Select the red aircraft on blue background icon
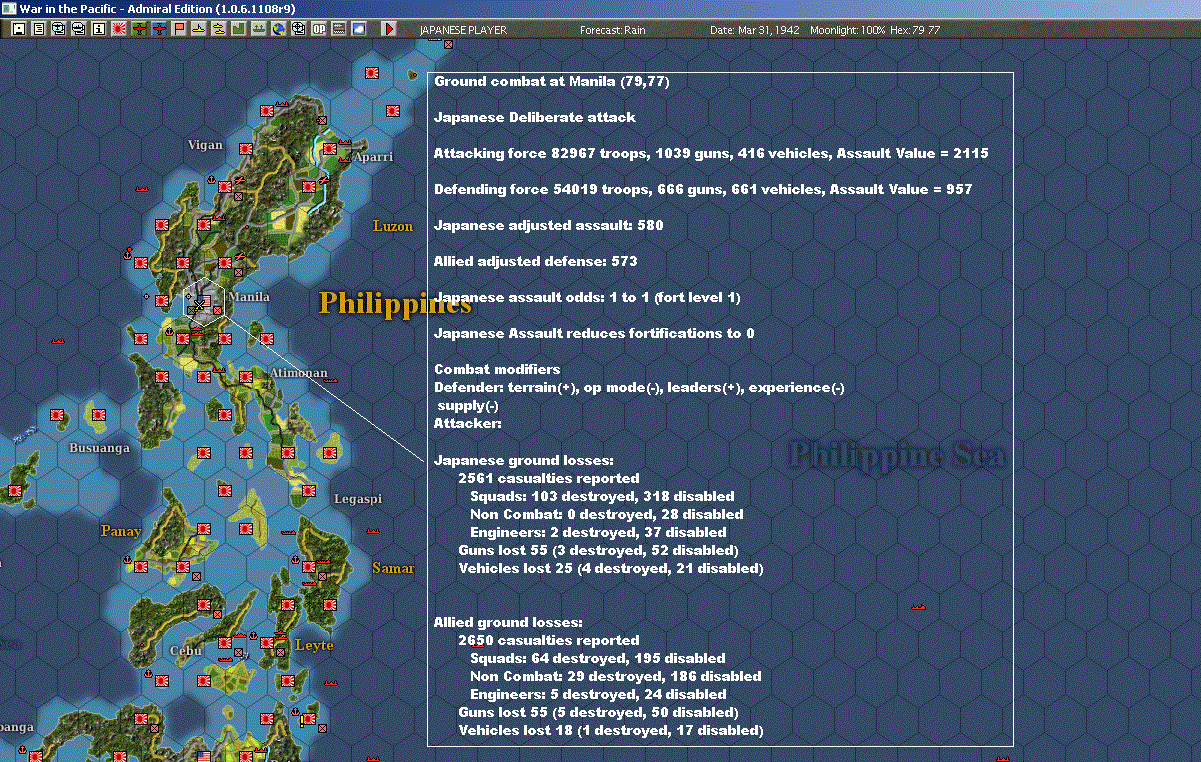 click(x=158, y=29)
